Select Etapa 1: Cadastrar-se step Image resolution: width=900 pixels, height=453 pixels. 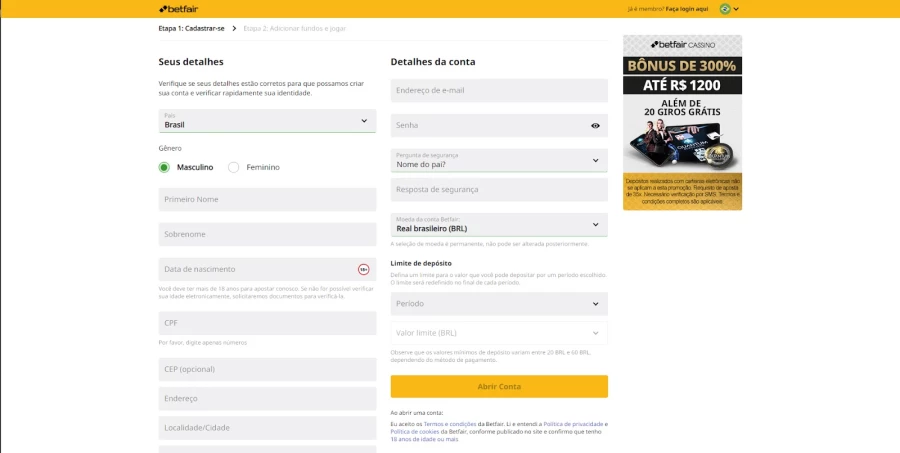(x=191, y=28)
